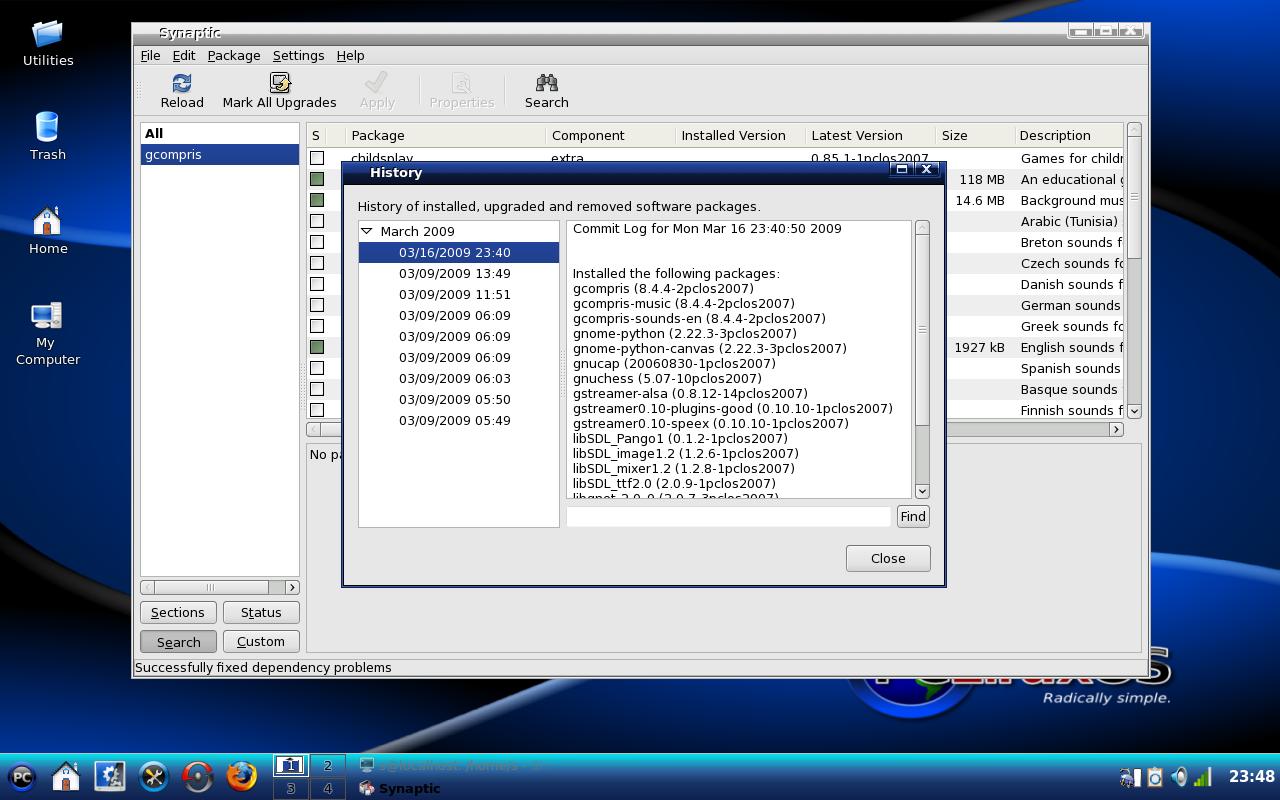Screen dimensions: 1280x800
Task: Click the red circular taskbar launcher icon
Action: [198, 776]
